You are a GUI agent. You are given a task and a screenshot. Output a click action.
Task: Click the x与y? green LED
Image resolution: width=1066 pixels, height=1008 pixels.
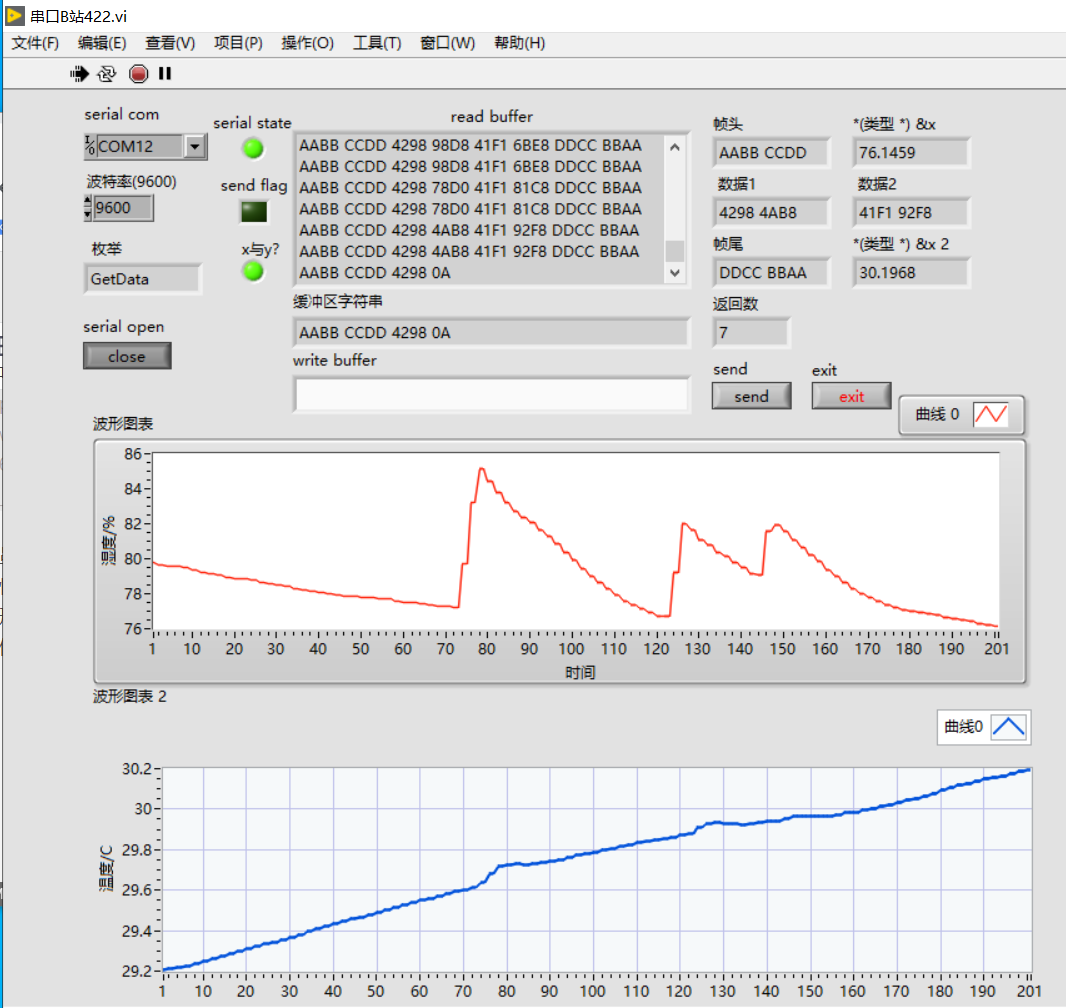click(x=253, y=271)
